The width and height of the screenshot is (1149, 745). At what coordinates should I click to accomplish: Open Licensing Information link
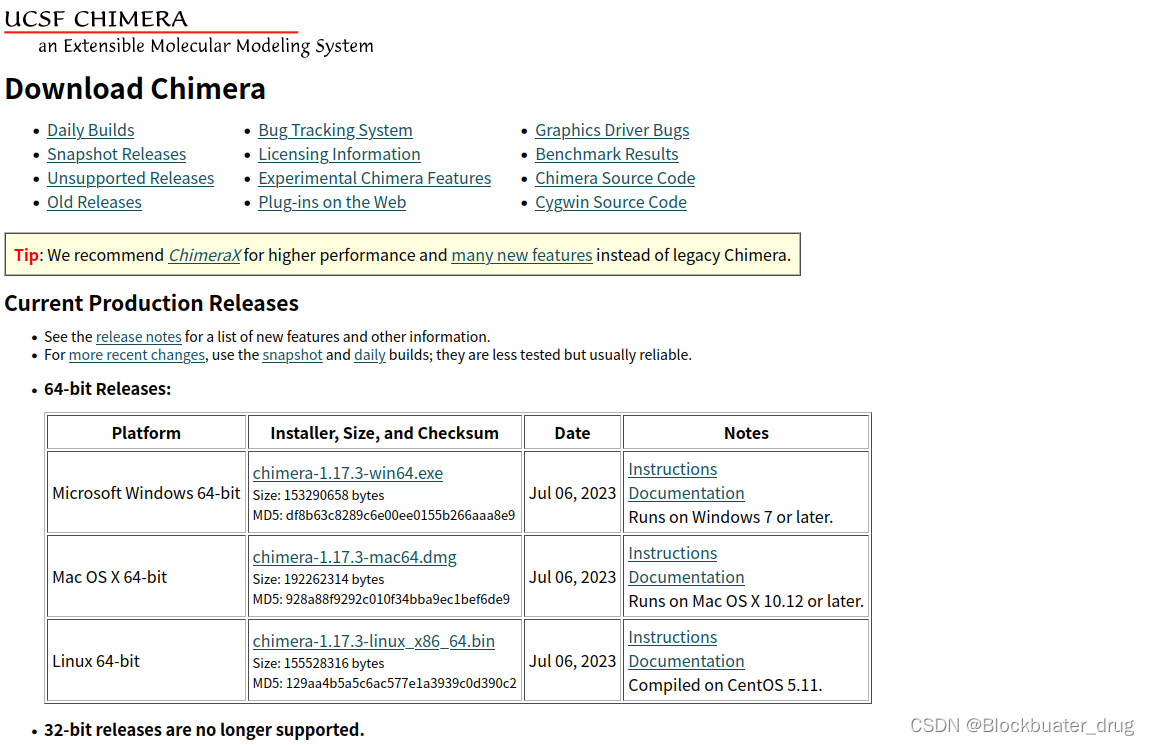pos(339,155)
